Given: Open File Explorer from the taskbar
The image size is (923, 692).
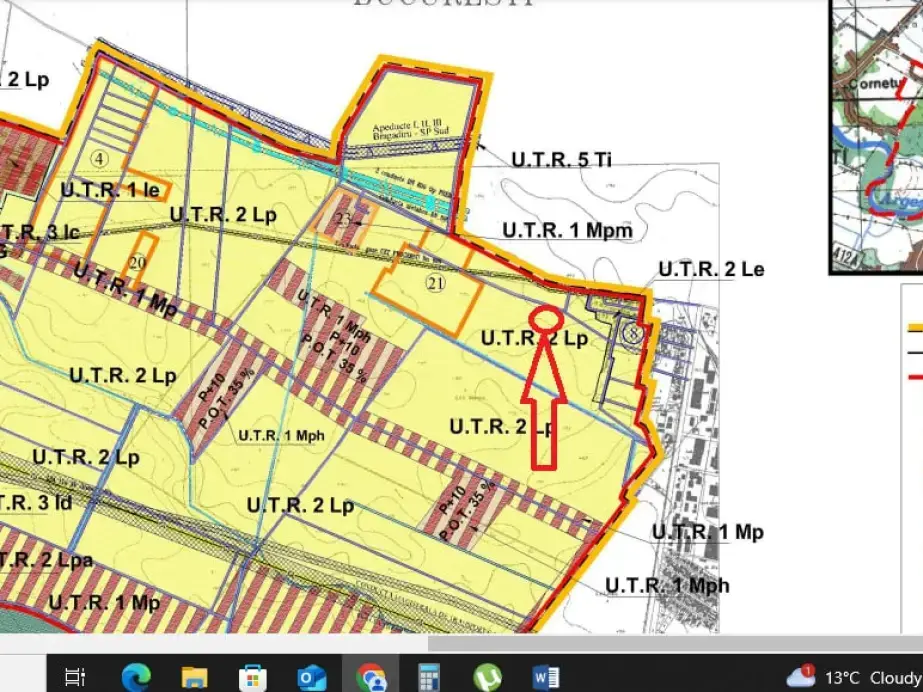Looking at the screenshot, I should 193,678.
